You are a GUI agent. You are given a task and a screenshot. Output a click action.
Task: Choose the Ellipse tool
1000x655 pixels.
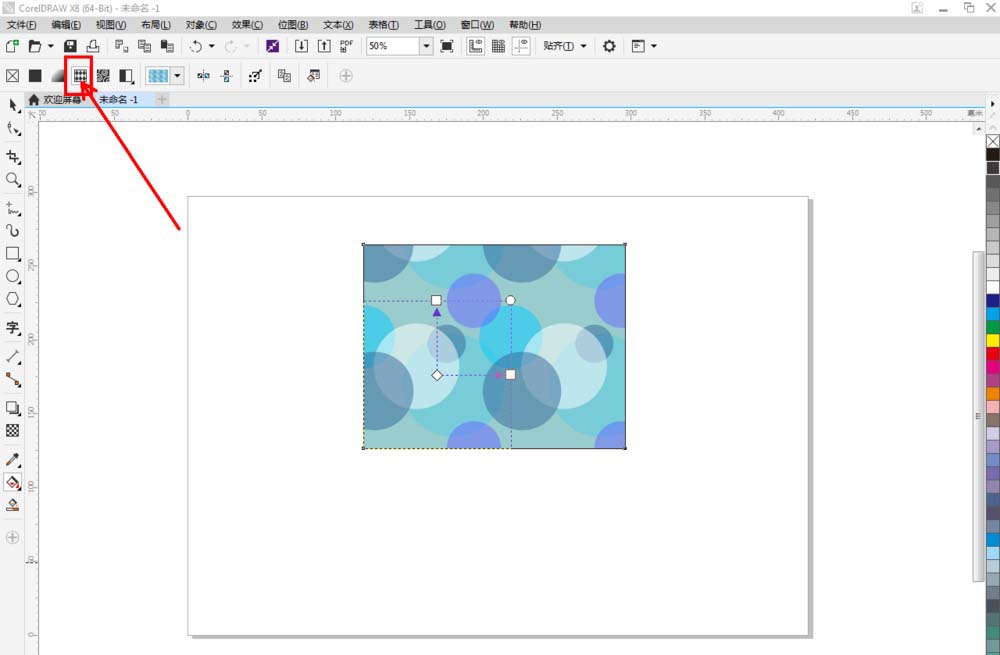[x=13, y=276]
